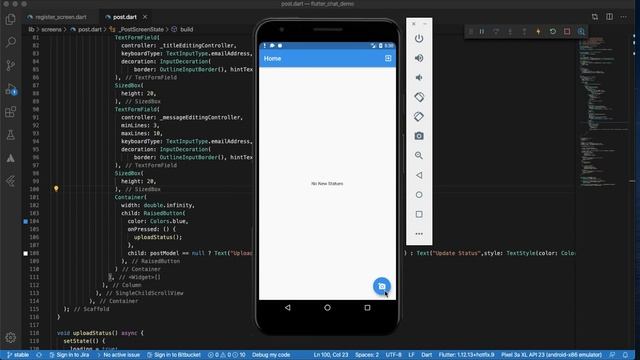Click the stable branch in status bar
Image resolution: width=640 pixels, height=360 pixels.
click(18, 355)
